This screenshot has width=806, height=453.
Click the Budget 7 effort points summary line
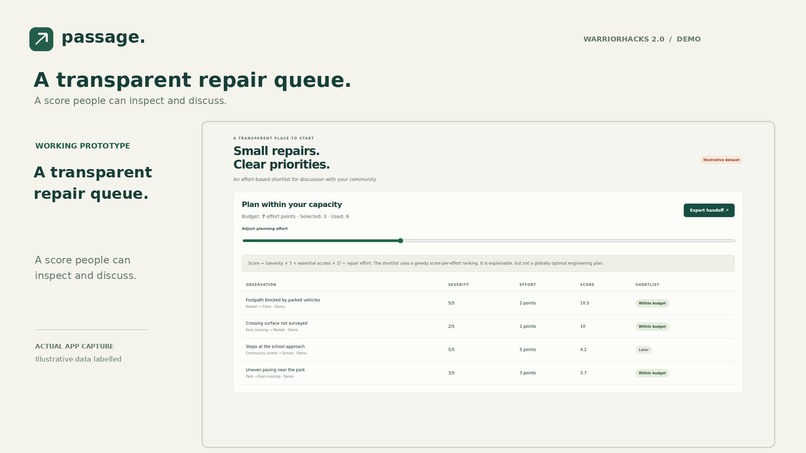[x=295, y=216]
